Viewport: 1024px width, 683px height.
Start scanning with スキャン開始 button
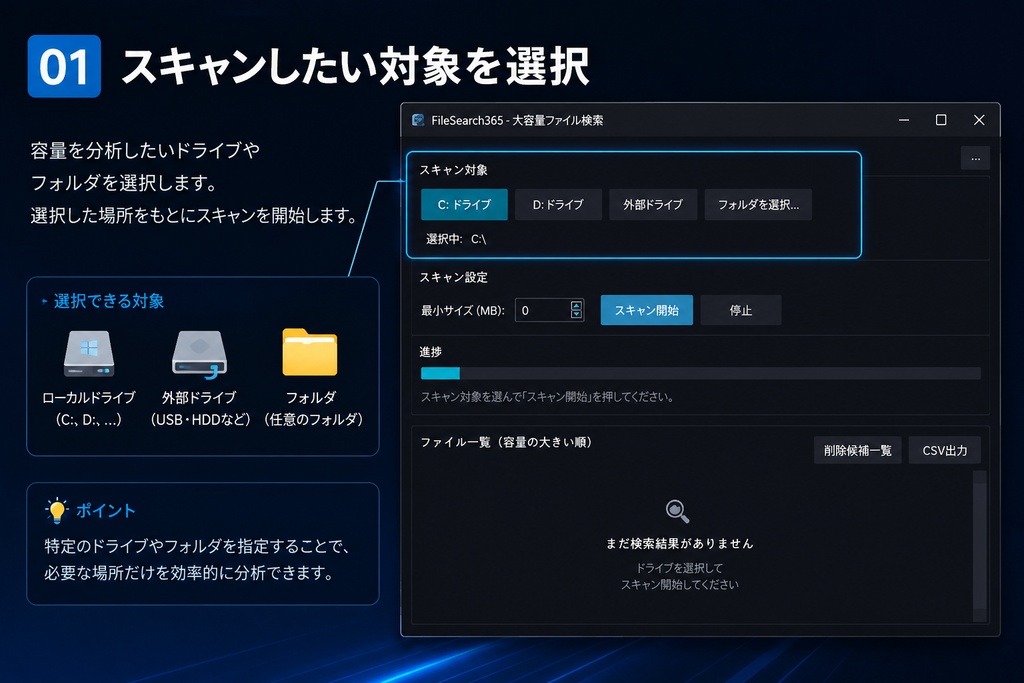(x=647, y=310)
